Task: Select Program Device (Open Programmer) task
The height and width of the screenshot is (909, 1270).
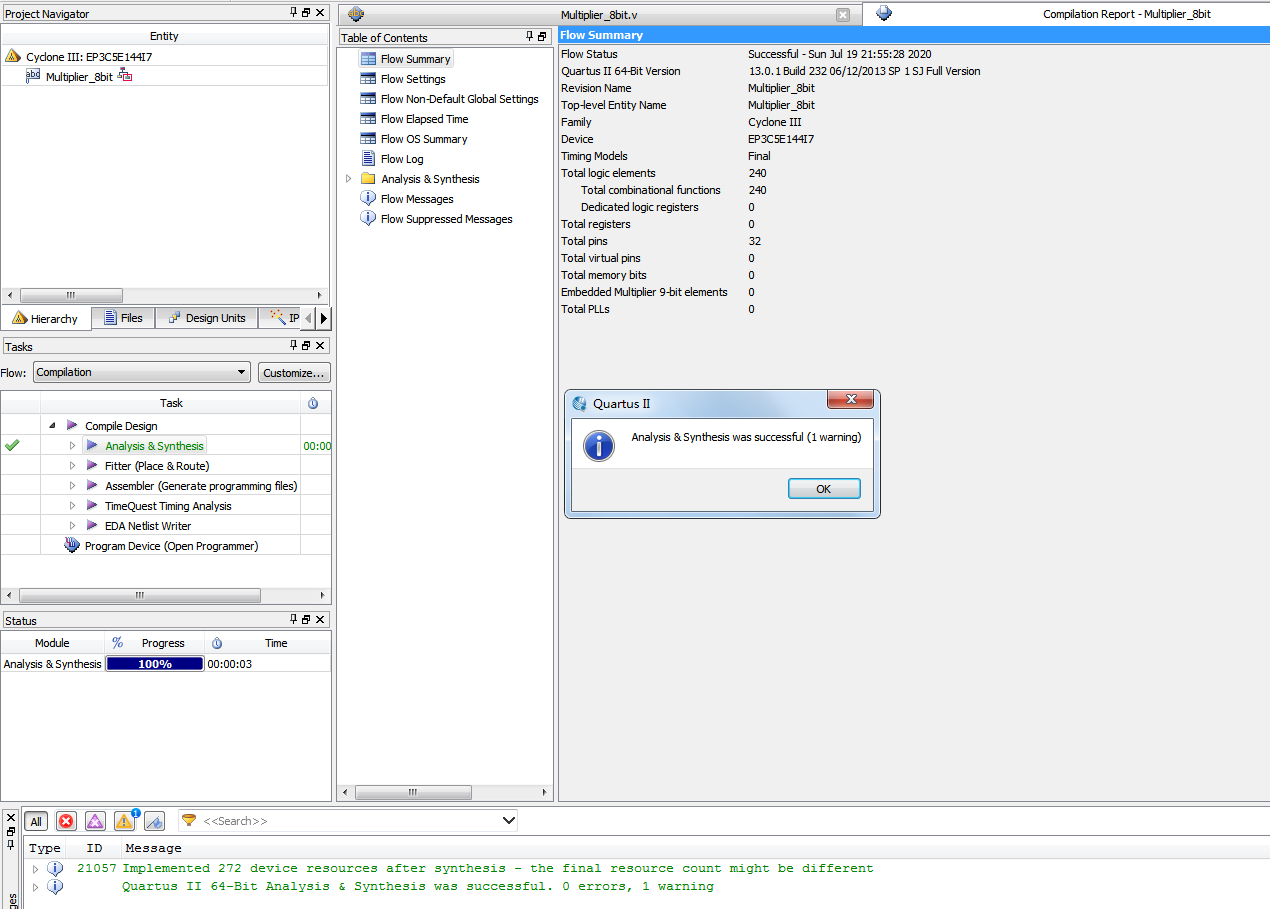Action: click(171, 546)
